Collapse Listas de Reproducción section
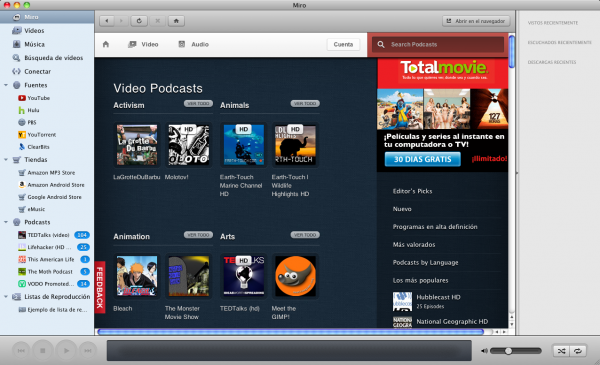 click(x=6, y=297)
